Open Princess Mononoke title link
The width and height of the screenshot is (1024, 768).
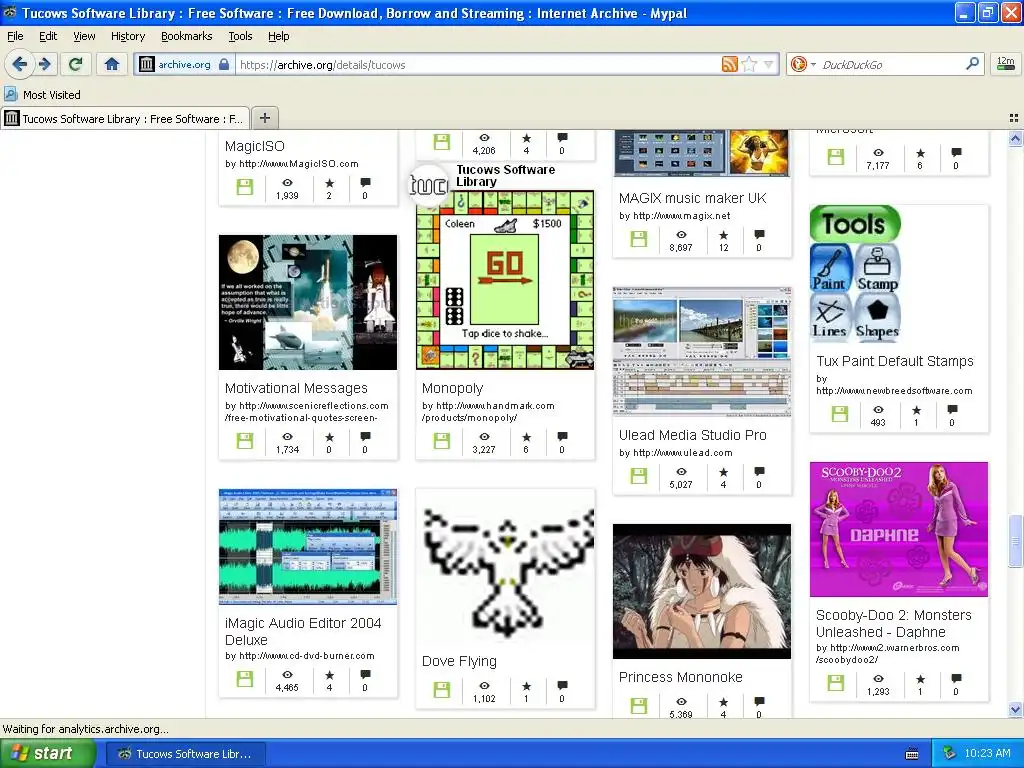[680, 677]
